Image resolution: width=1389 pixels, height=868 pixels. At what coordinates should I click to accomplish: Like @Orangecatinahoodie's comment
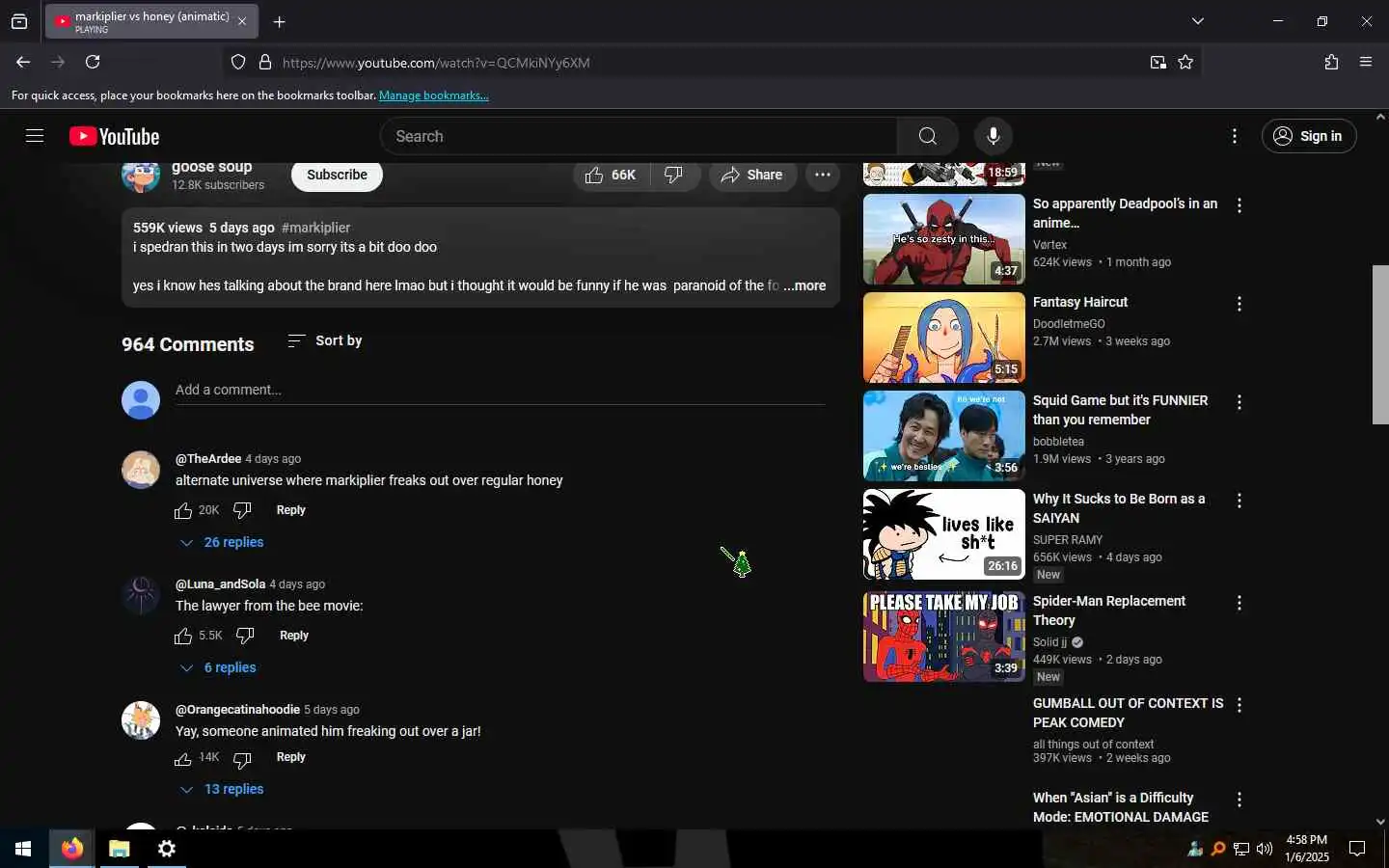tap(183, 759)
